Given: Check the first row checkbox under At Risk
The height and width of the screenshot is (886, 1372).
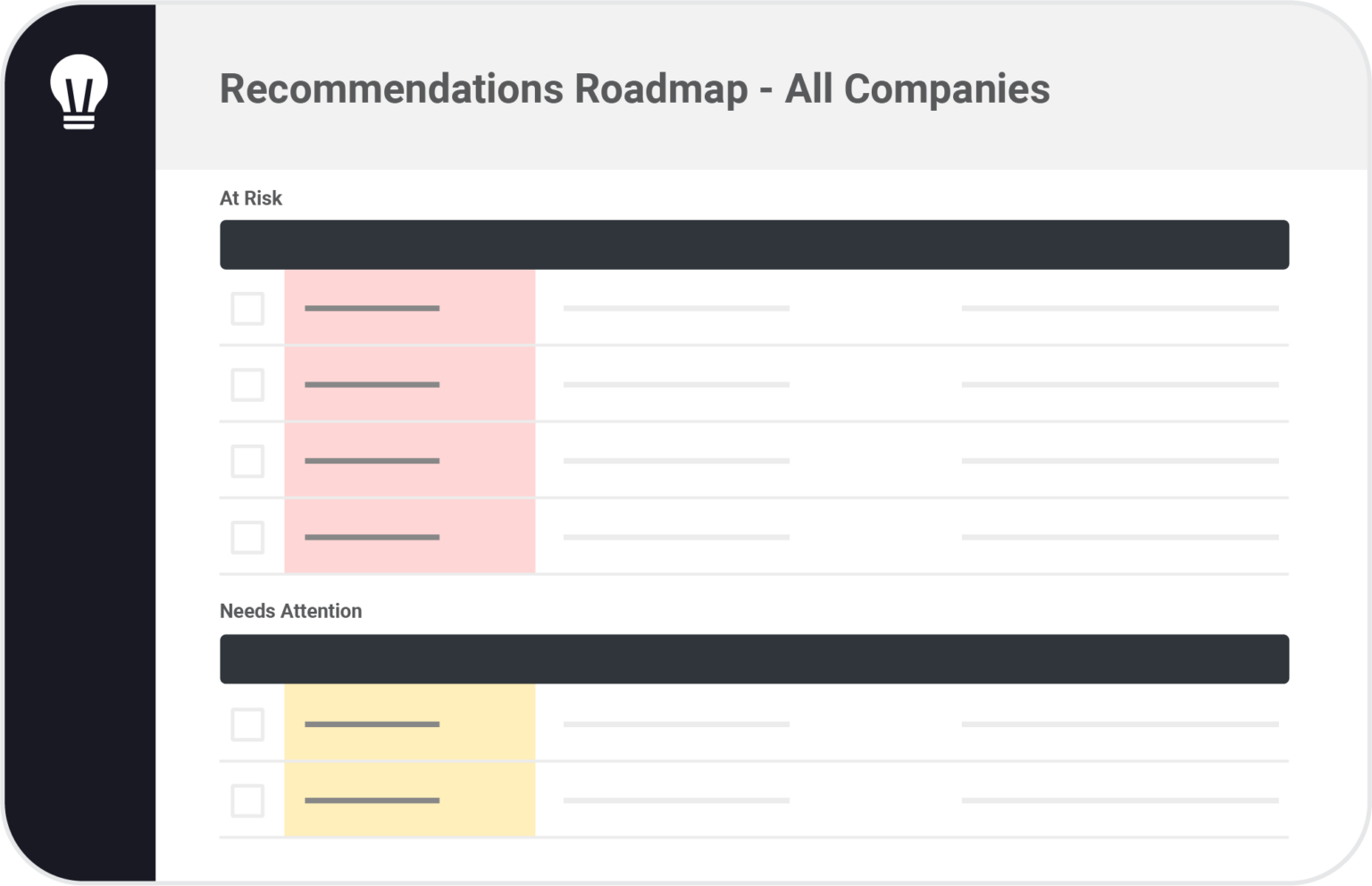Looking at the screenshot, I should [x=247, y=308].
